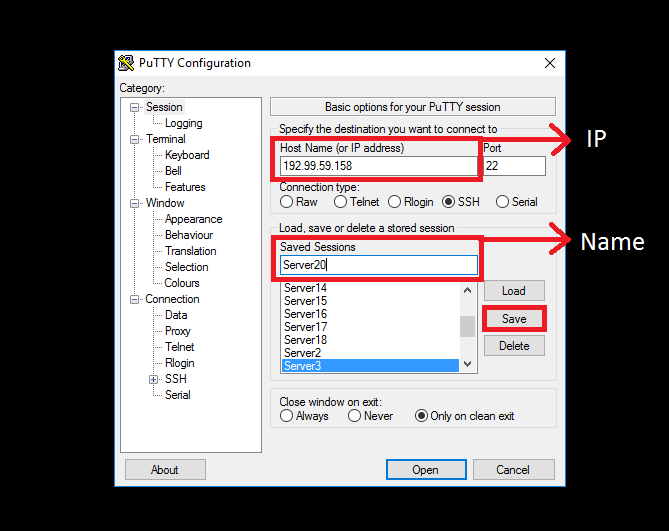Collapse the Connection category

pos(135,299)
